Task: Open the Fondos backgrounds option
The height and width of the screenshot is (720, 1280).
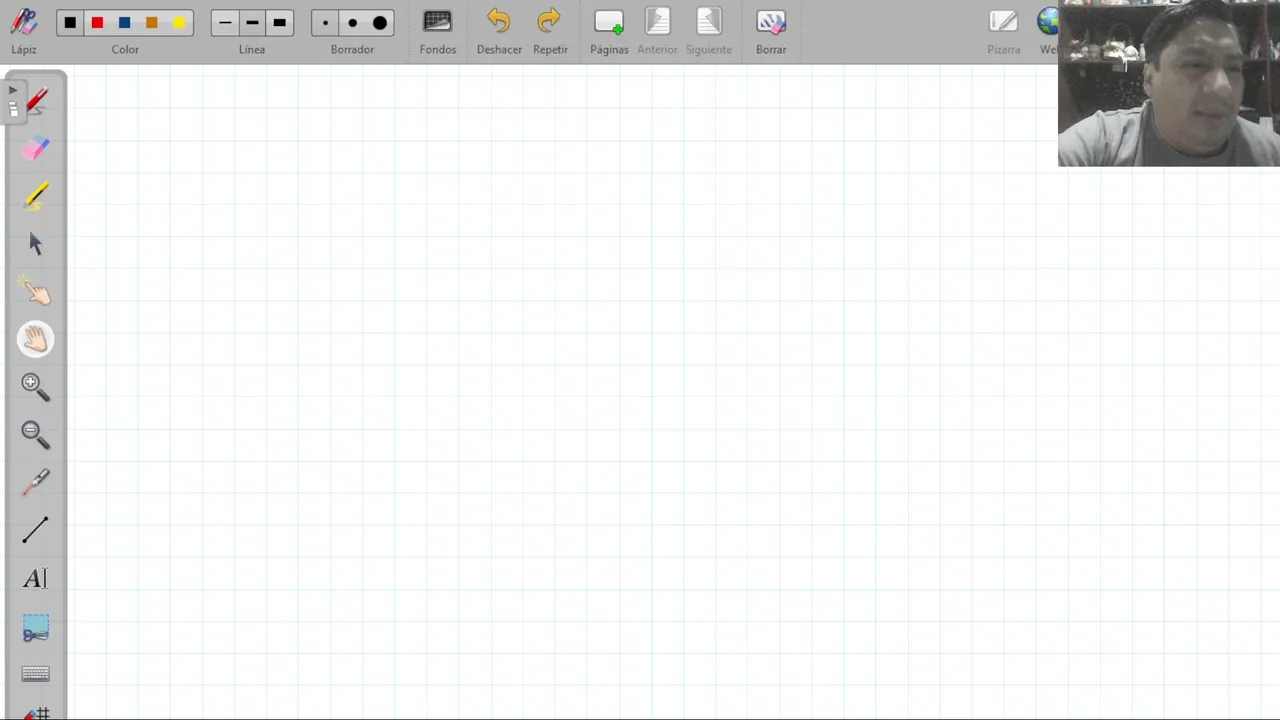Action: pos(438,30)
